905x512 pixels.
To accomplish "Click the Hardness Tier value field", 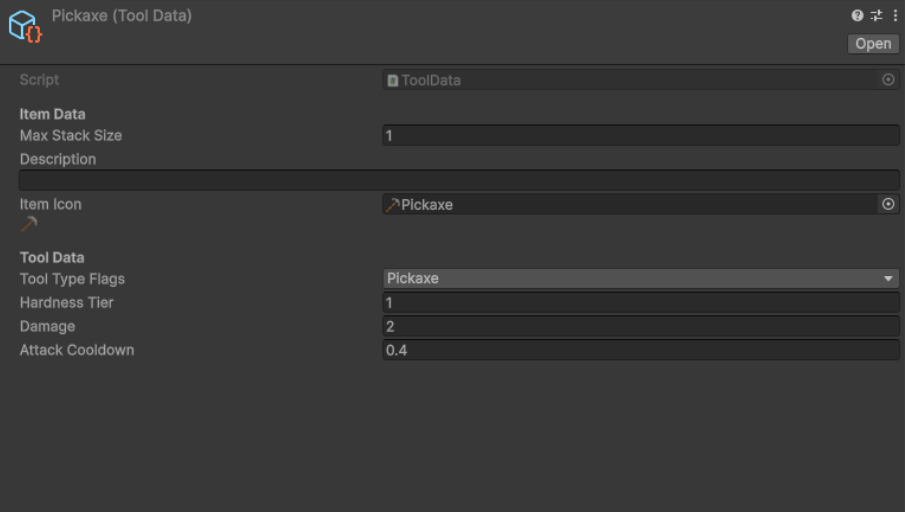I will coord(640,303).
